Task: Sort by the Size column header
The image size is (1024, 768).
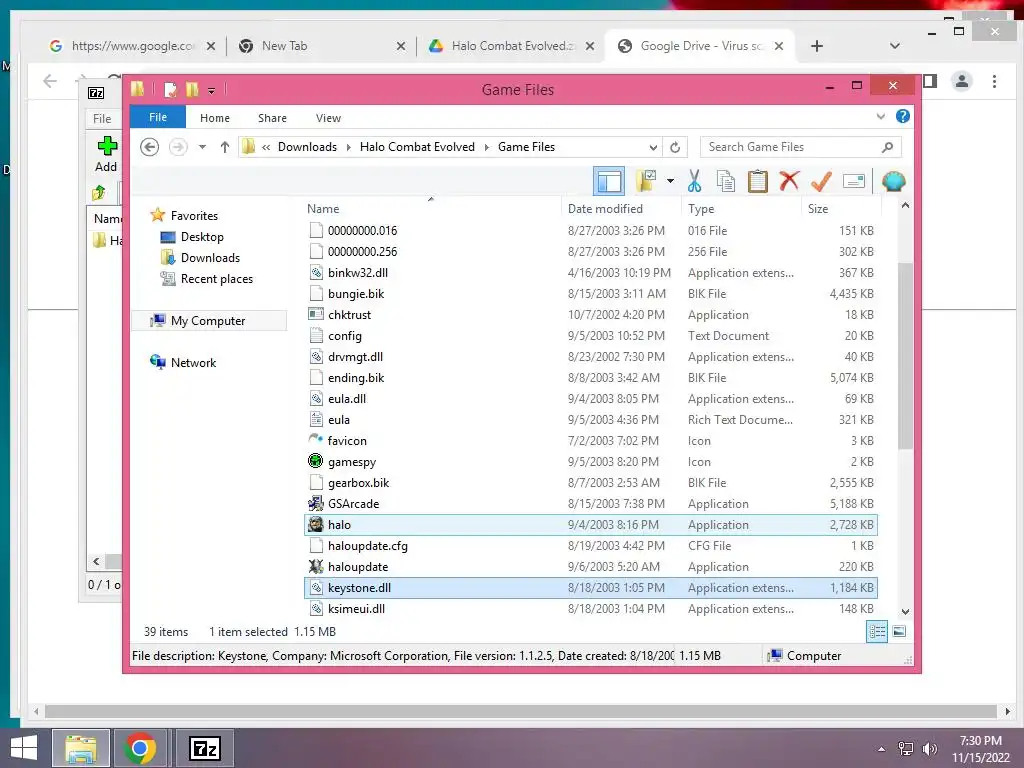Action: coord(841,208)
